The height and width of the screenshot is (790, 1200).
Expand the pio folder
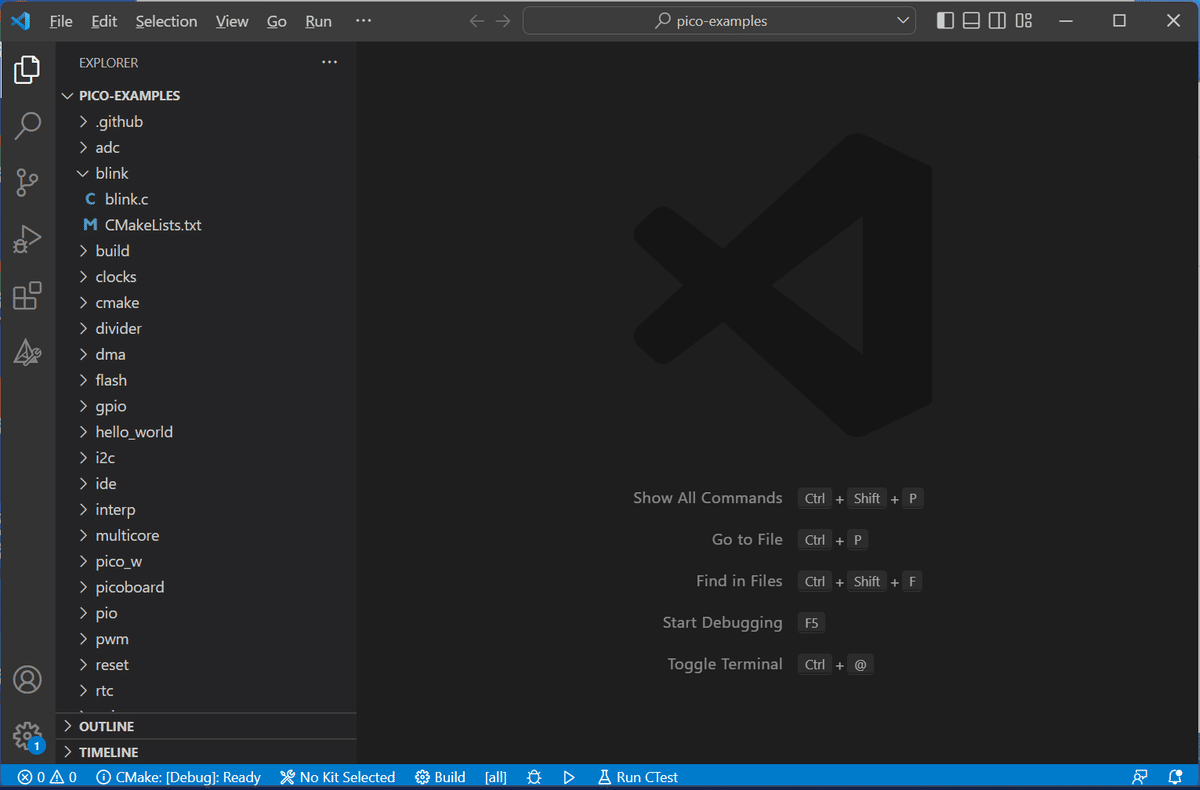pos(206,613)
